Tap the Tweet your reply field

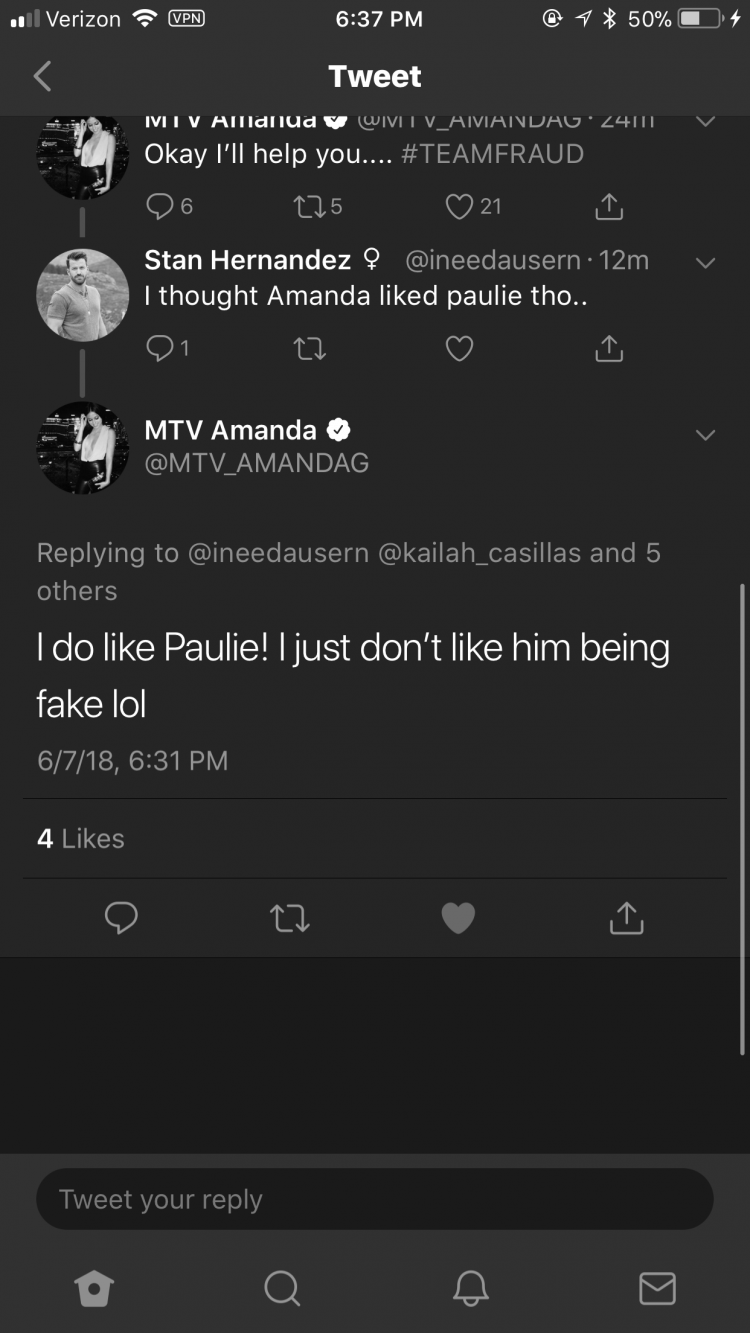375,1199
